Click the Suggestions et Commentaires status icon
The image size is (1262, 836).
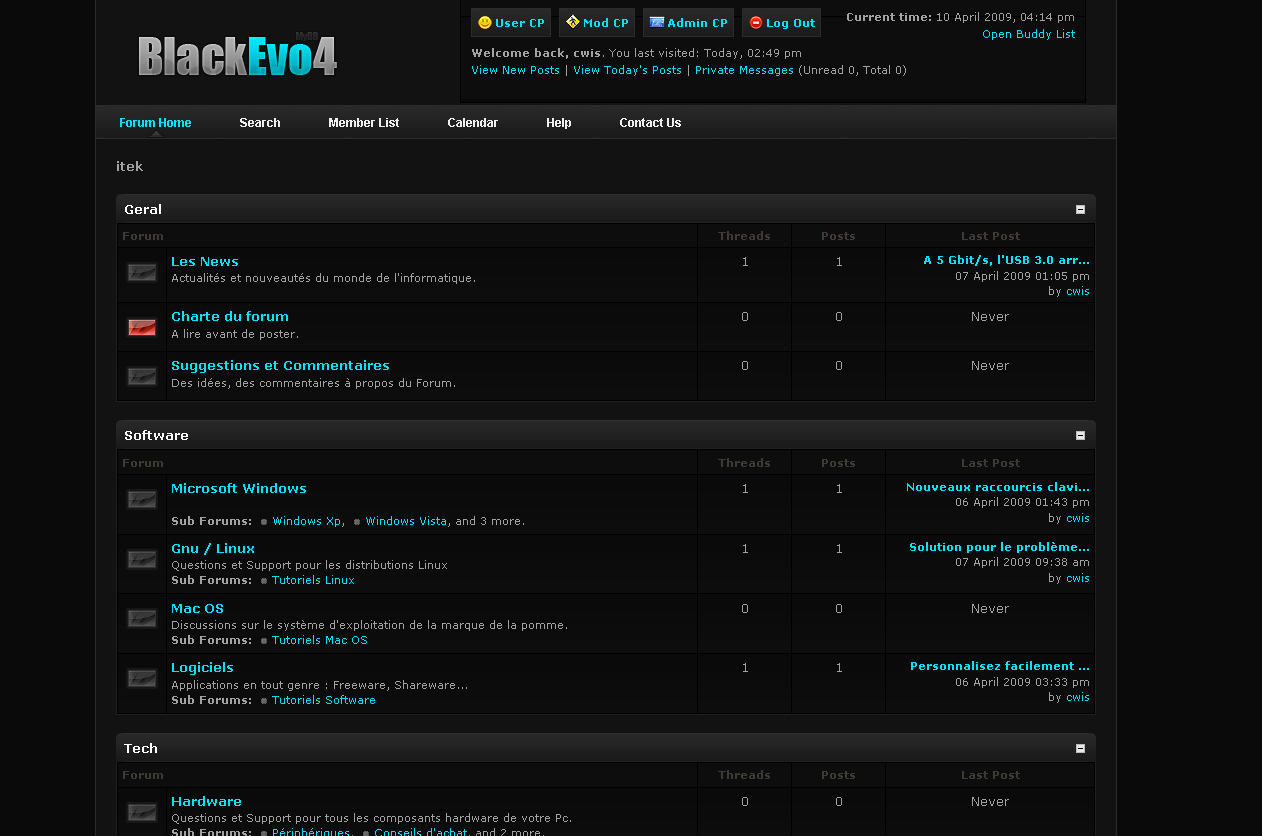tap(142, 376)
